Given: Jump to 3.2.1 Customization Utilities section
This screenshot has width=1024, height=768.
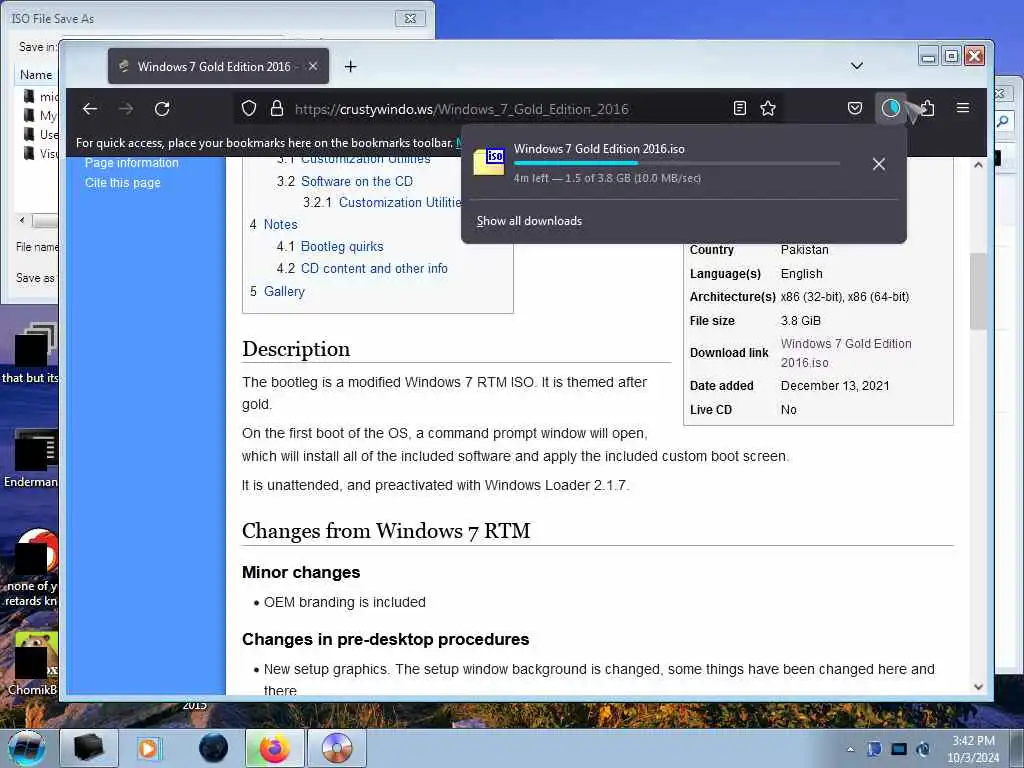Looking at the screenshot, I should [400, 202].
